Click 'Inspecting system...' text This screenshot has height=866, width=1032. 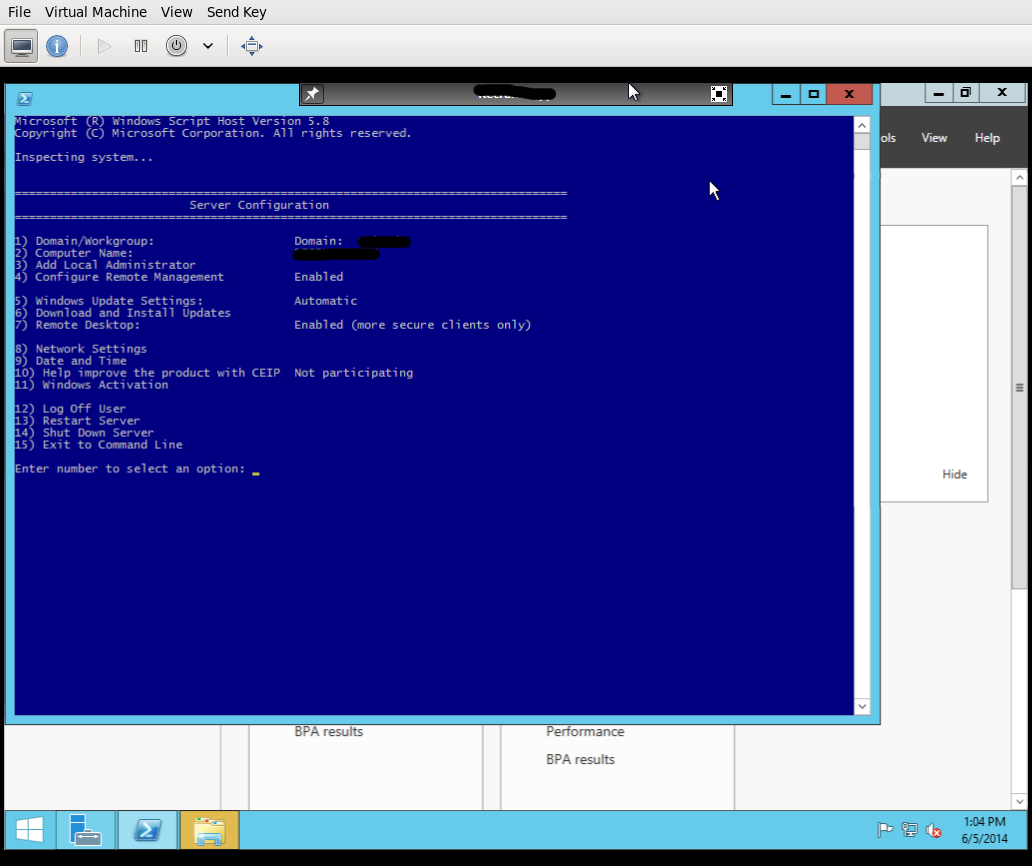point(84,157)
